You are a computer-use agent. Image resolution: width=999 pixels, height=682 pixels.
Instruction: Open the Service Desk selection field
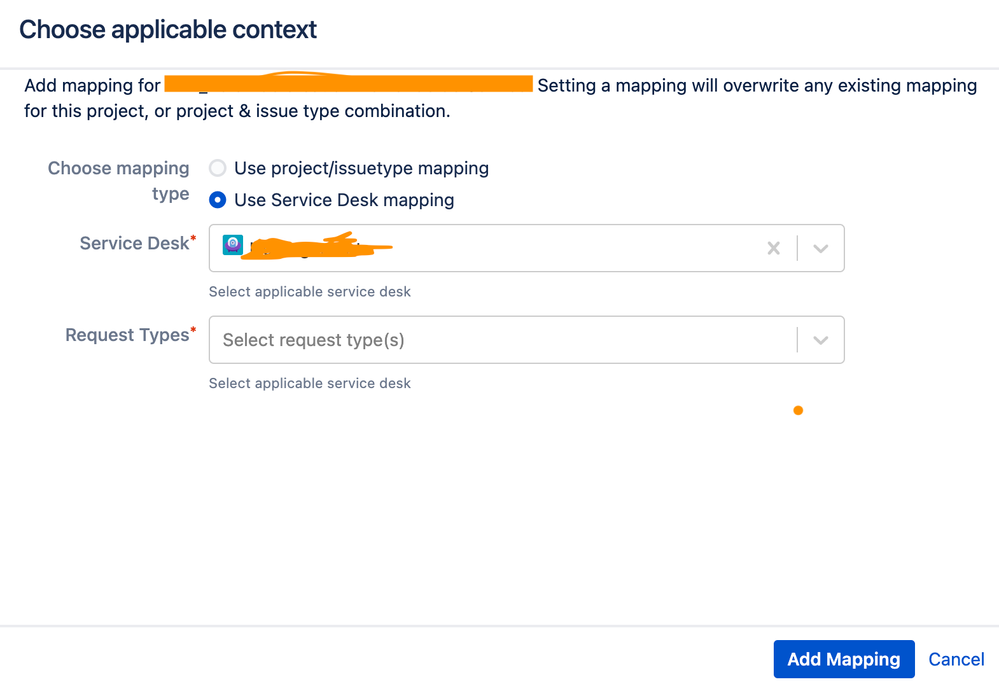point(500,248)
